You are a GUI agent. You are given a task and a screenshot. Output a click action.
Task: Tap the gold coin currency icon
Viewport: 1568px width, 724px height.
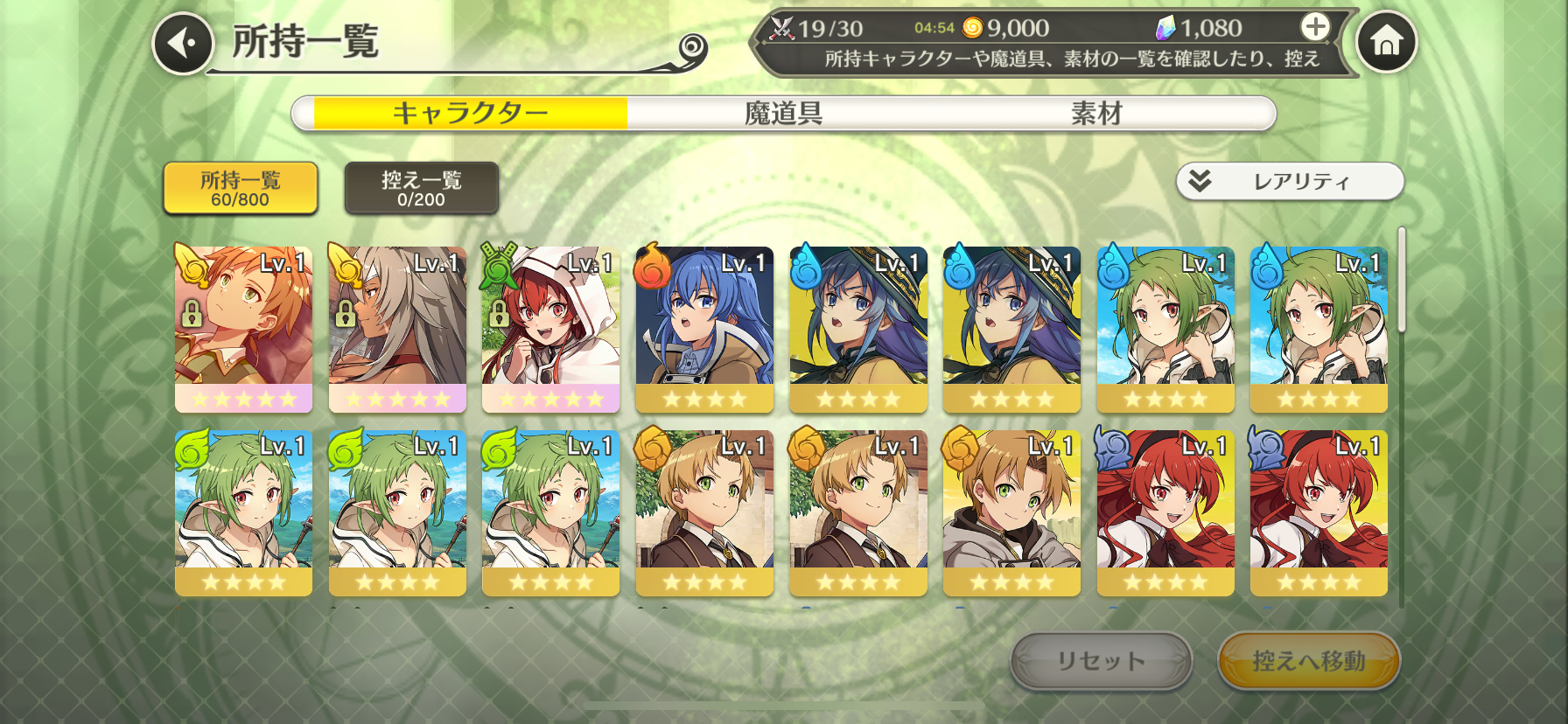click(x=972, y=28)
